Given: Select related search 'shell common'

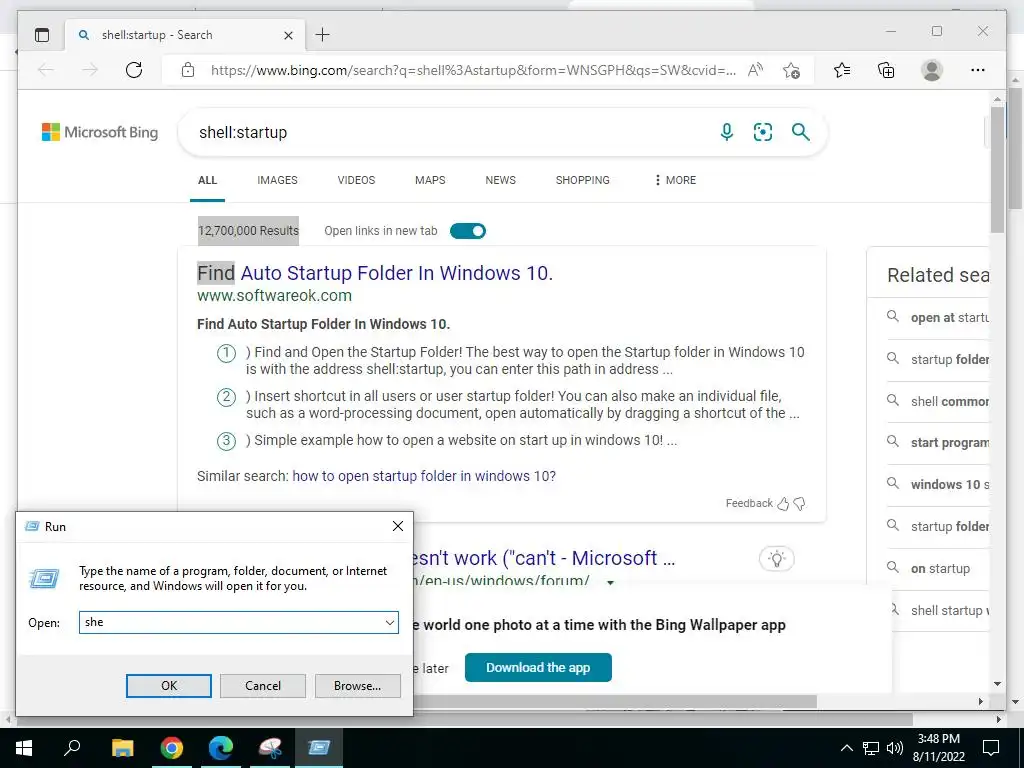Looking at the screenshot, I should pyautogui.click(x=950, y=402).
